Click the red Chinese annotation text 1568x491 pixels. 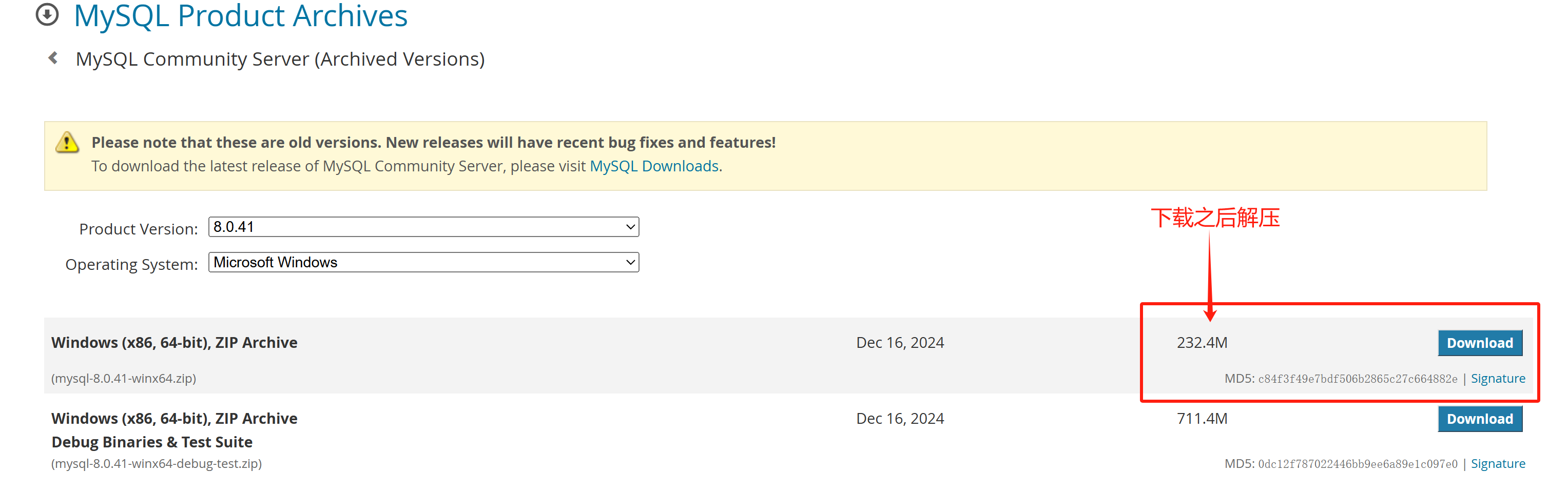pos(1215,218)
